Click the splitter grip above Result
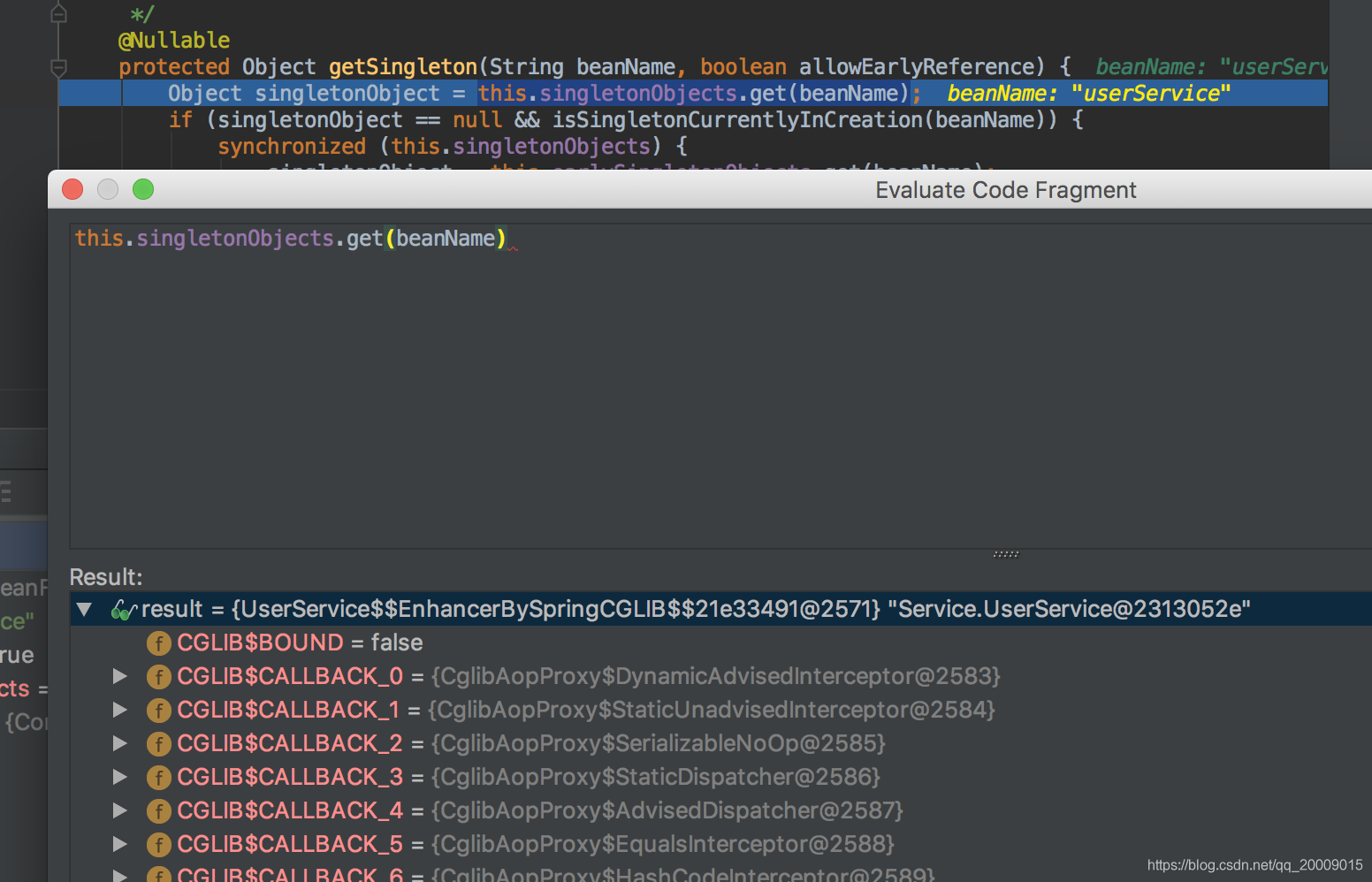Viewport: 1372px width, 882px height. (1006, 554)
